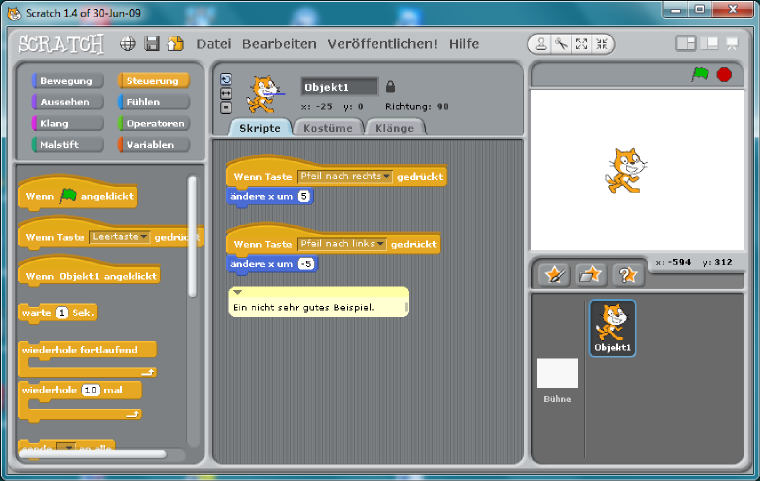This screenshot has height=481, width=760.
Task: Enter presentation mode
Action: 732,44
